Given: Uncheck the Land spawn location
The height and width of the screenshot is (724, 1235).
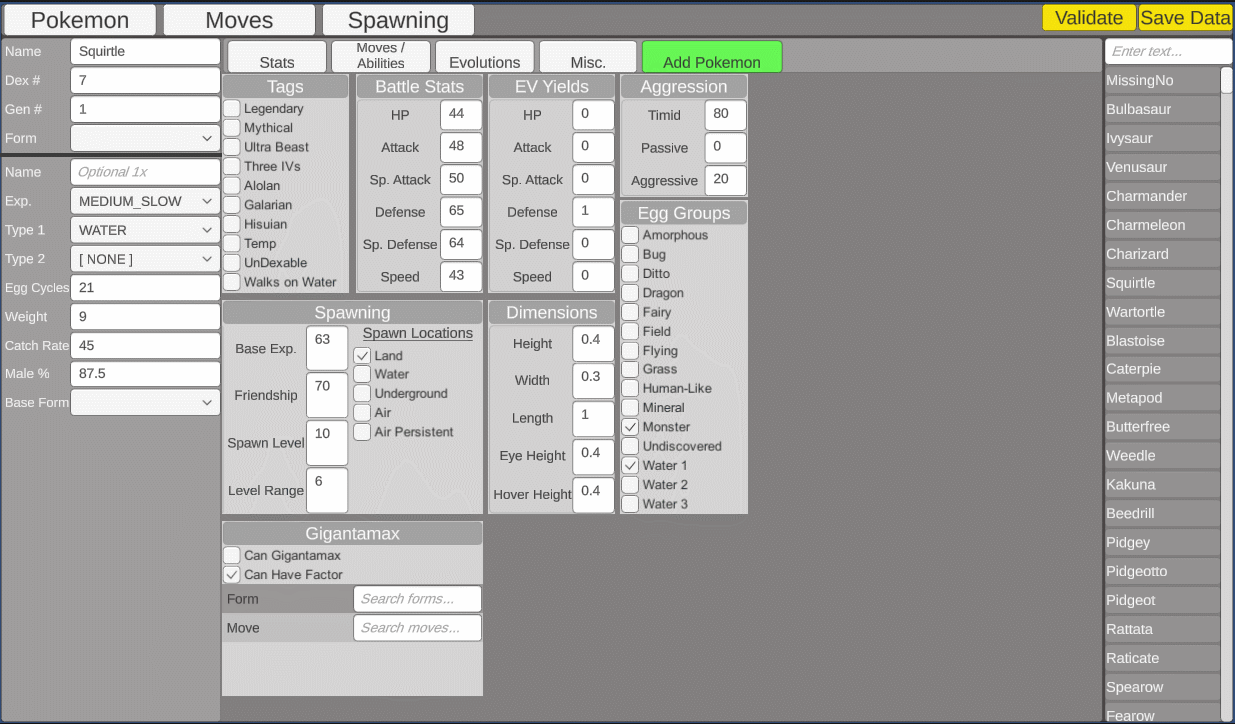Looking at the screenshot, I should (x=362, y=355).
